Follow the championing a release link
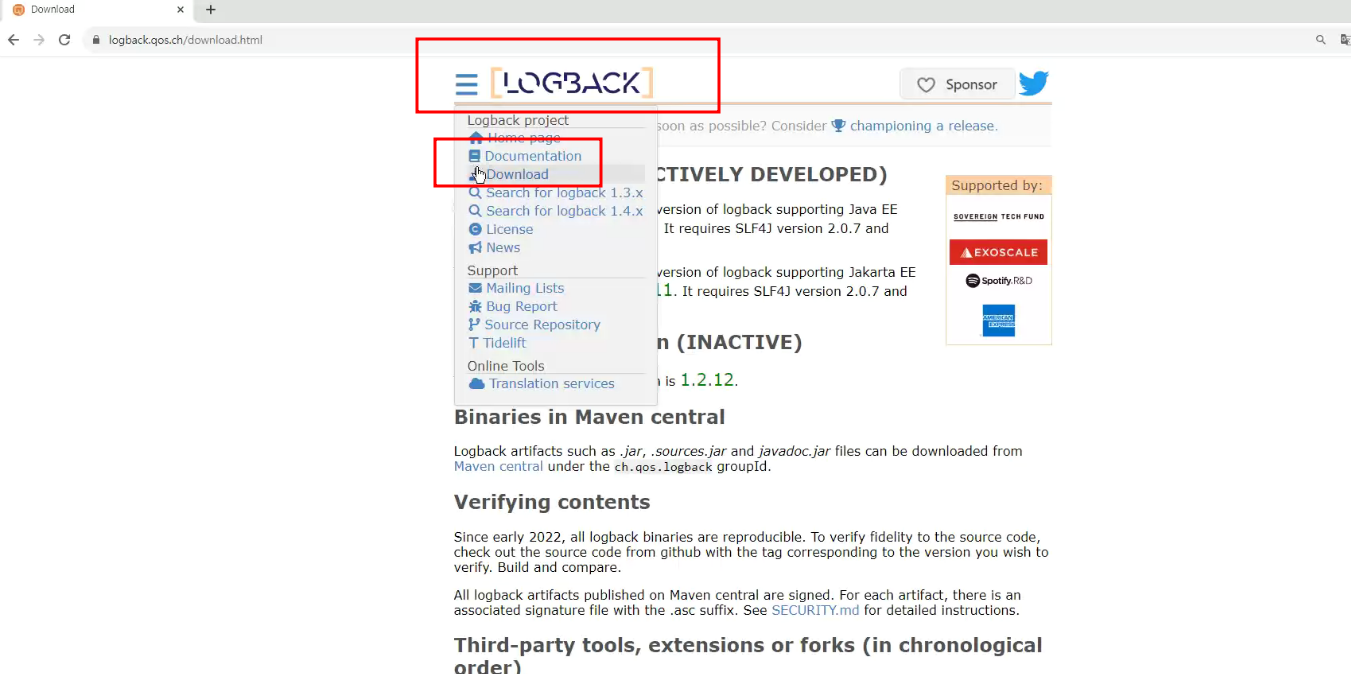 (923, 126)
